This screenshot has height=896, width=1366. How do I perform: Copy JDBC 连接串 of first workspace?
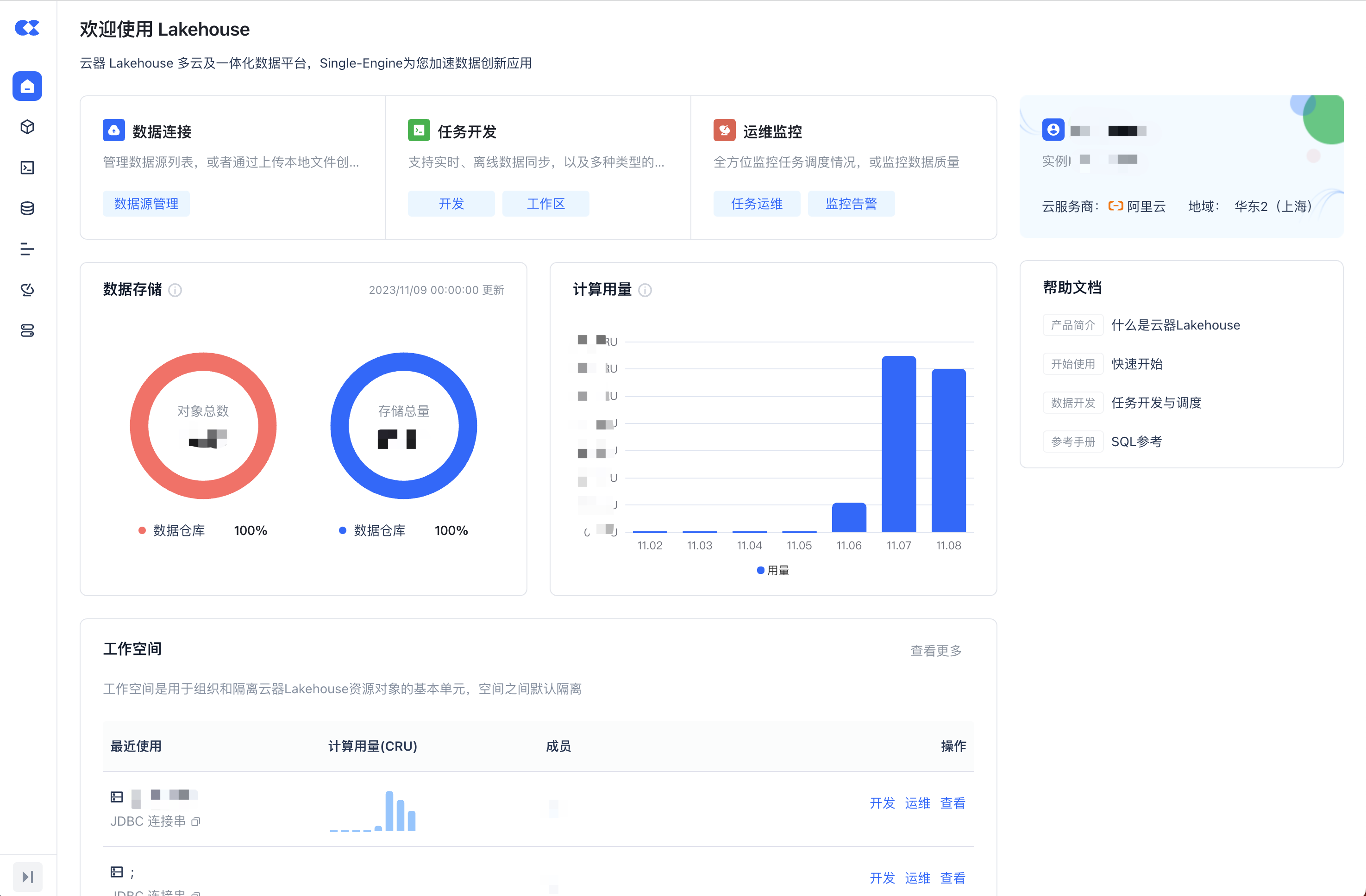click(x=196, y=821)
